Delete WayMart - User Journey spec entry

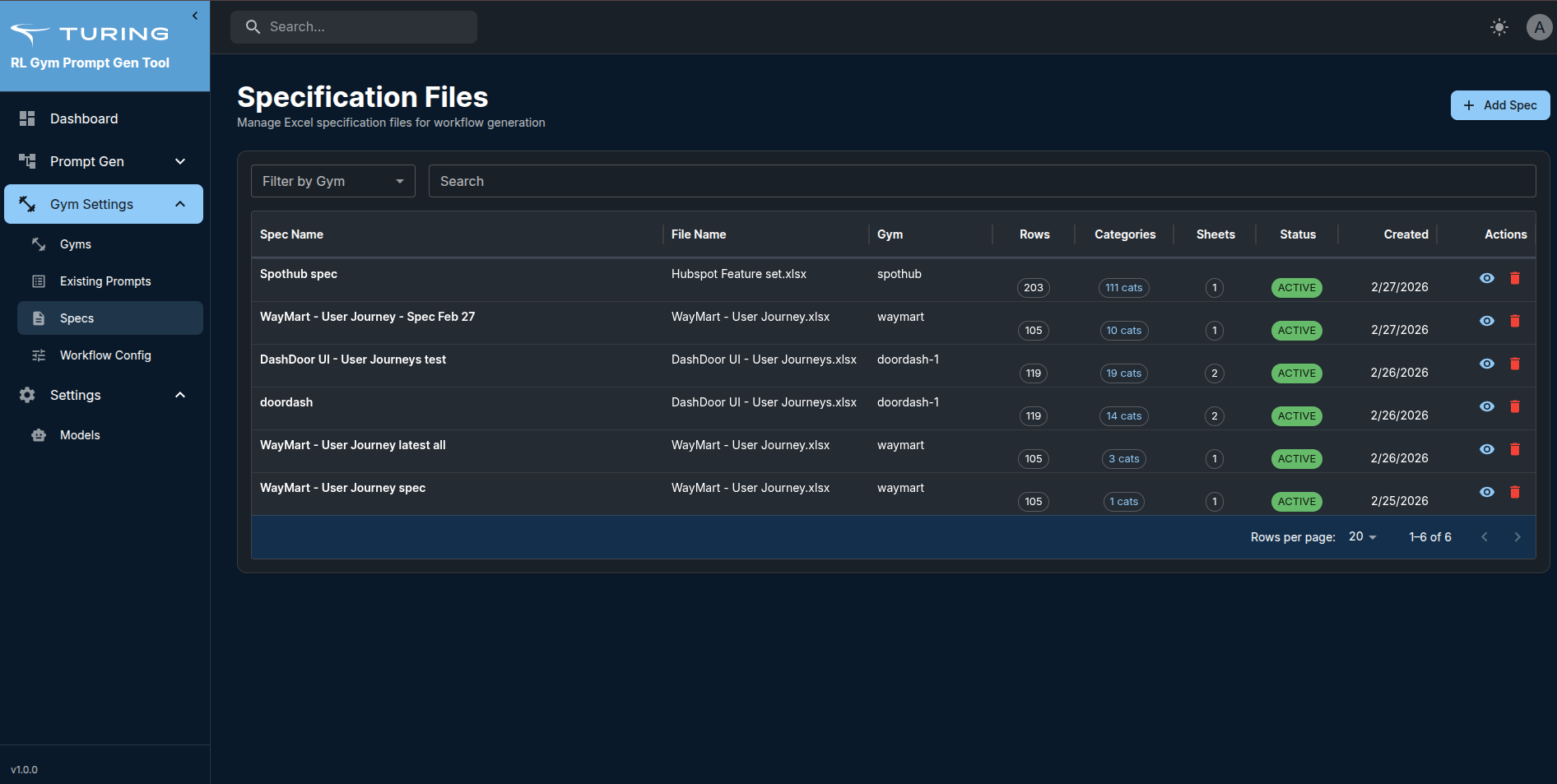point(1514,492)
